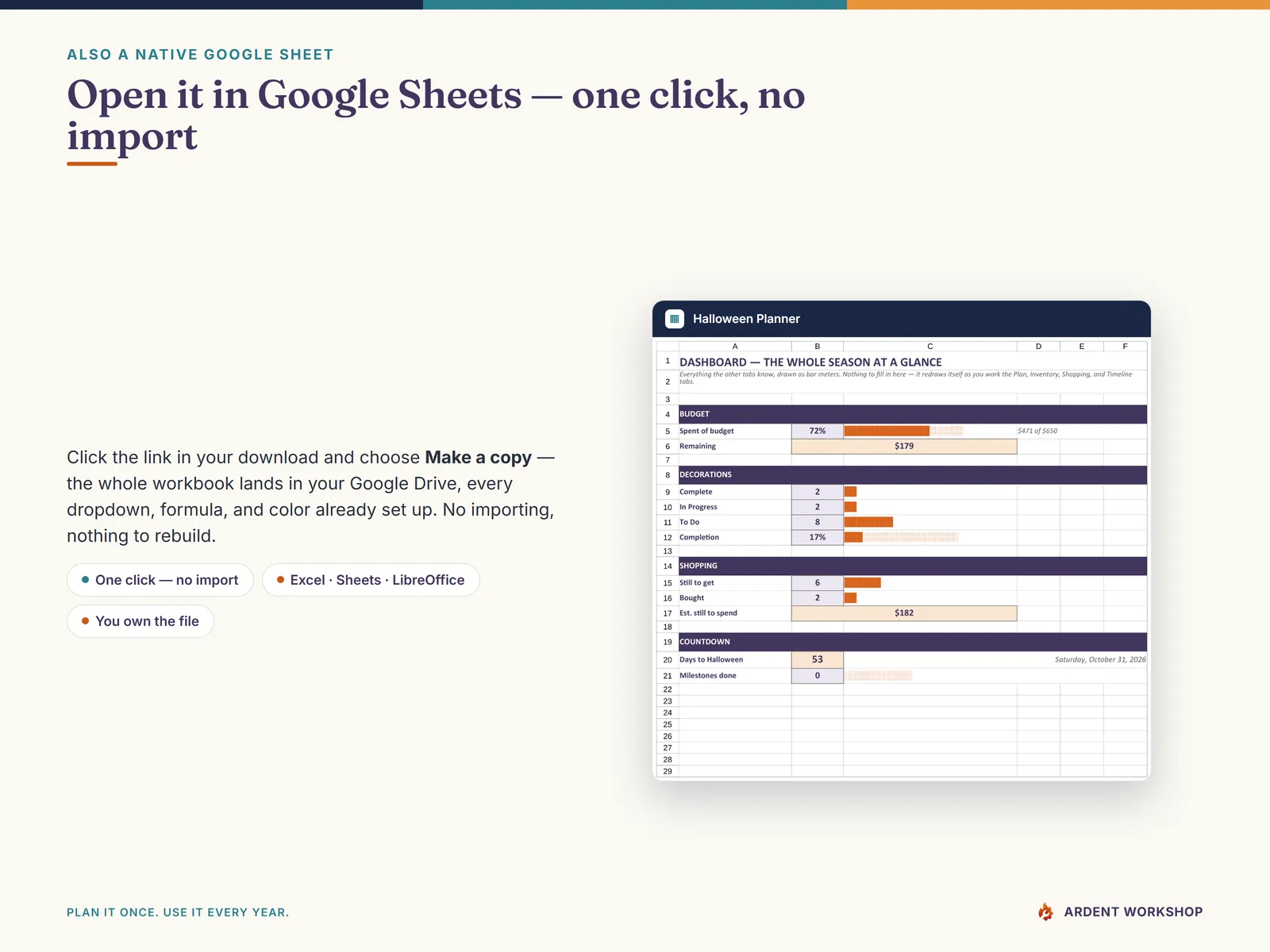Click the '$471 of $650' note
Screen dimensions: 1270x952
click(x=1037, y=431)
